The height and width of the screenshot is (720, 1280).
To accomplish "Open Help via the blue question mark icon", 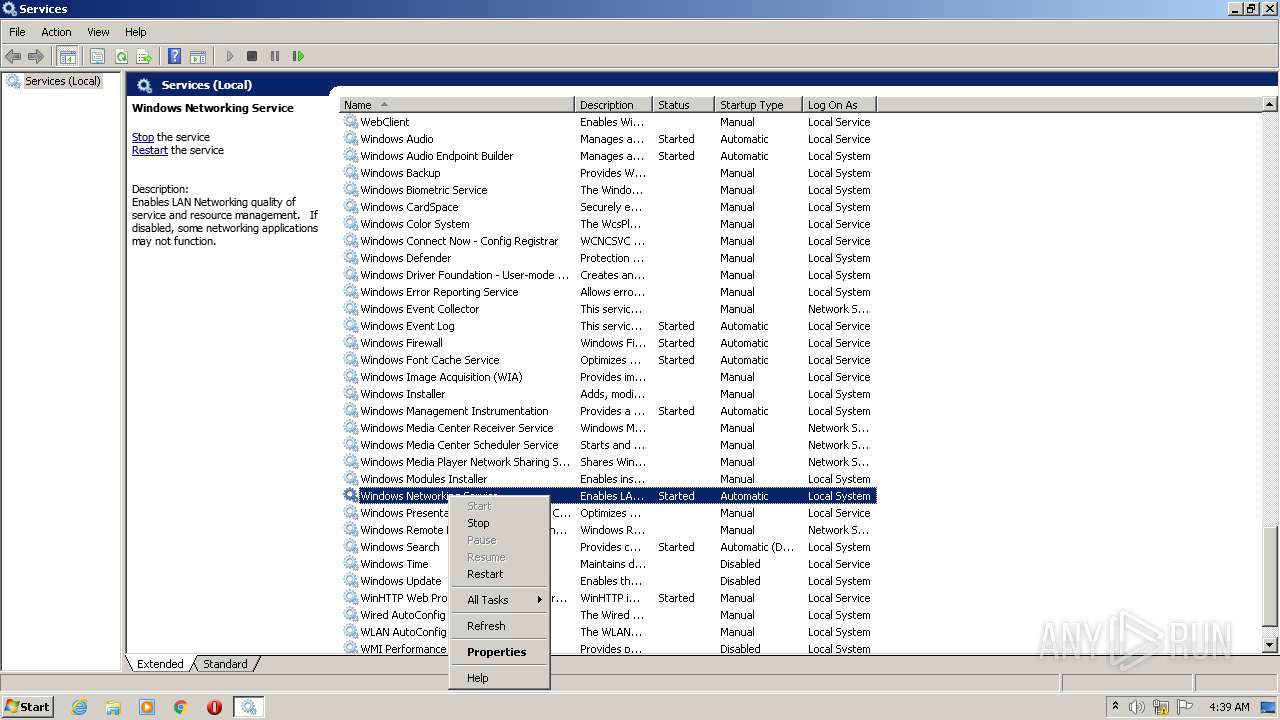I will coord(175,56).
